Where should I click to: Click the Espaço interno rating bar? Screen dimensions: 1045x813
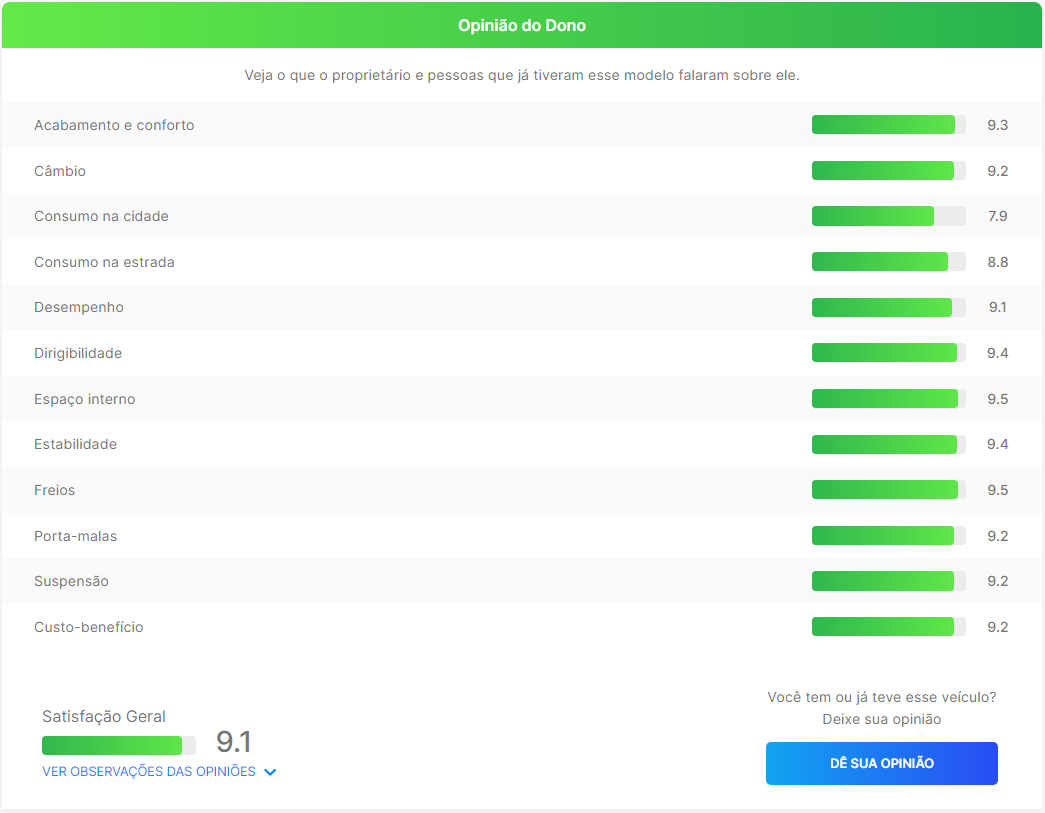tap(888, 399)
